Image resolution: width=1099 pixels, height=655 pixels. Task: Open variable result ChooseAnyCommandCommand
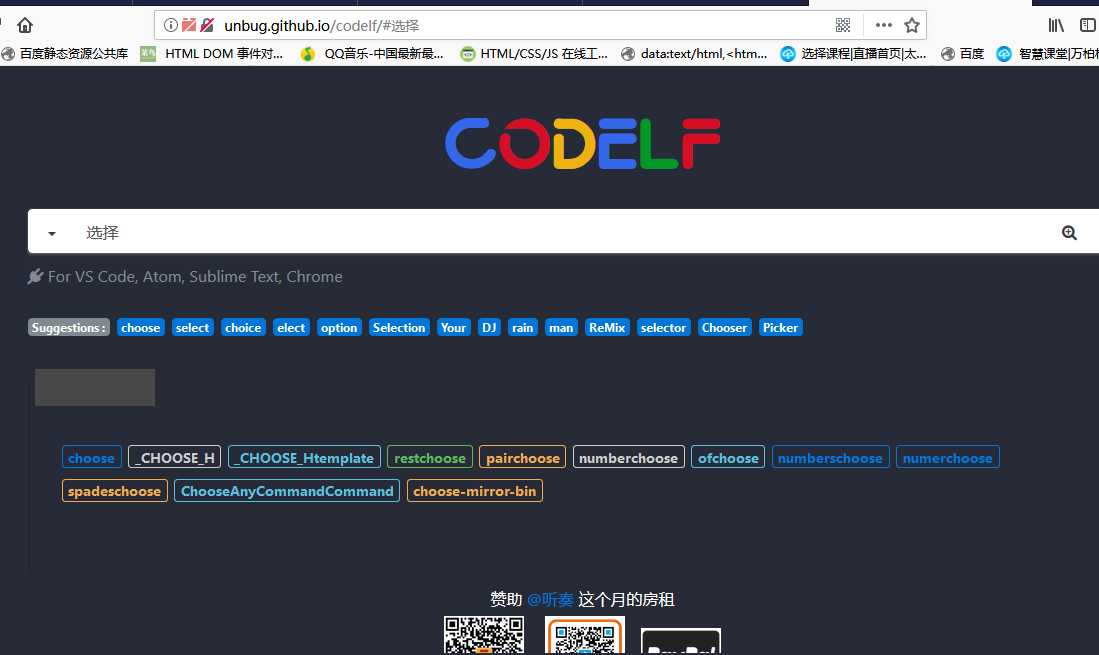287,491
